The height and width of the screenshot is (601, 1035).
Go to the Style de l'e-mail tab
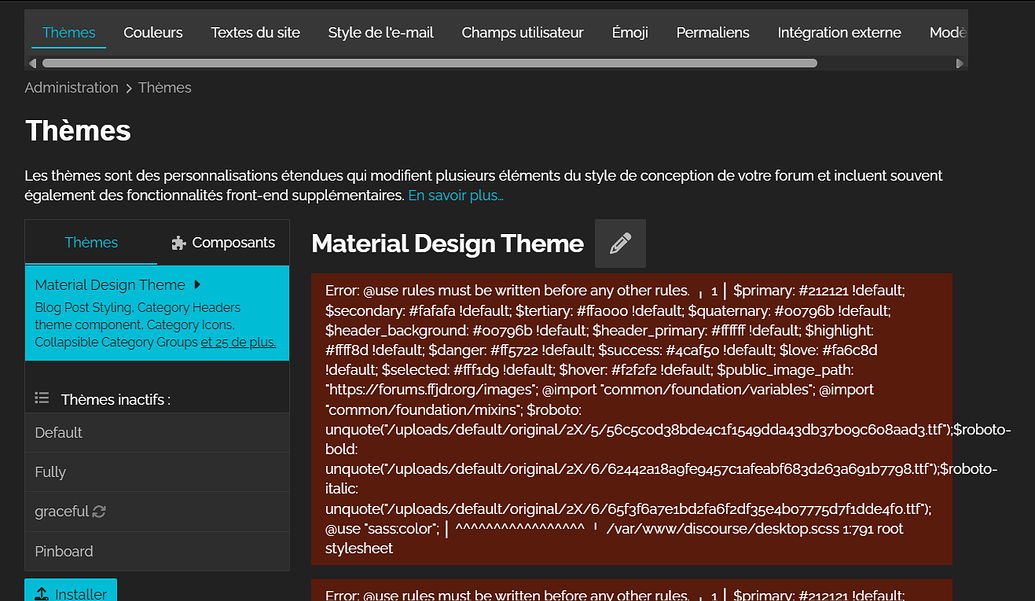point(380,32)
